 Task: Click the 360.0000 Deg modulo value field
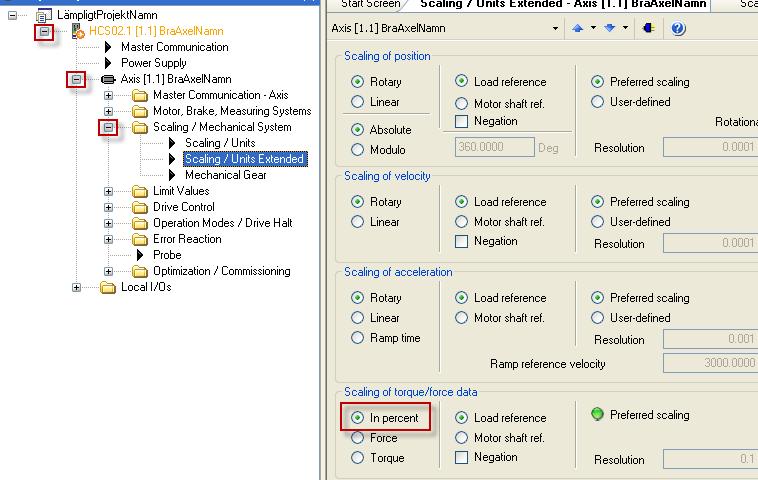tap(495, 147)
